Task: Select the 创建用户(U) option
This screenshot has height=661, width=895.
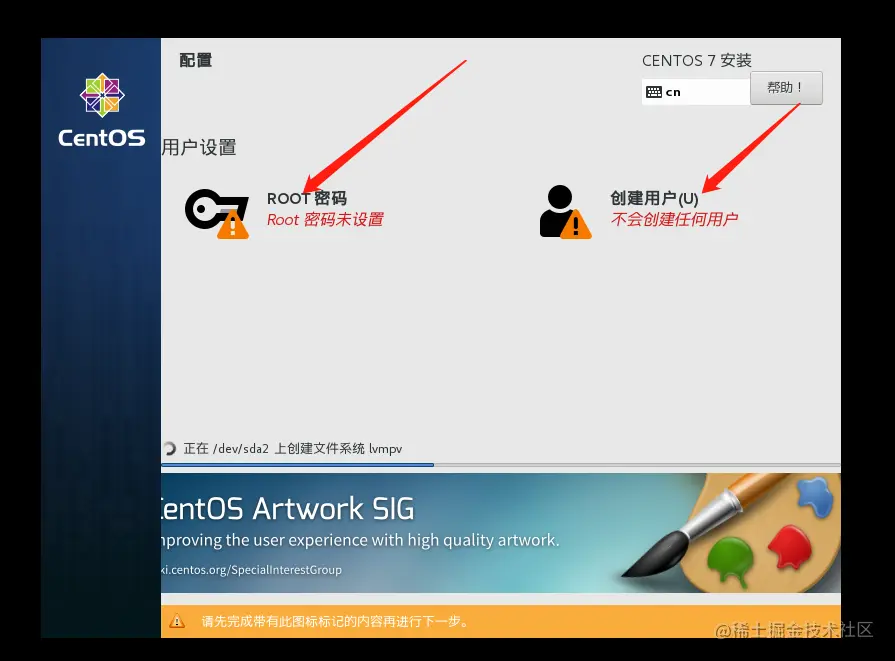Action: 657,197
